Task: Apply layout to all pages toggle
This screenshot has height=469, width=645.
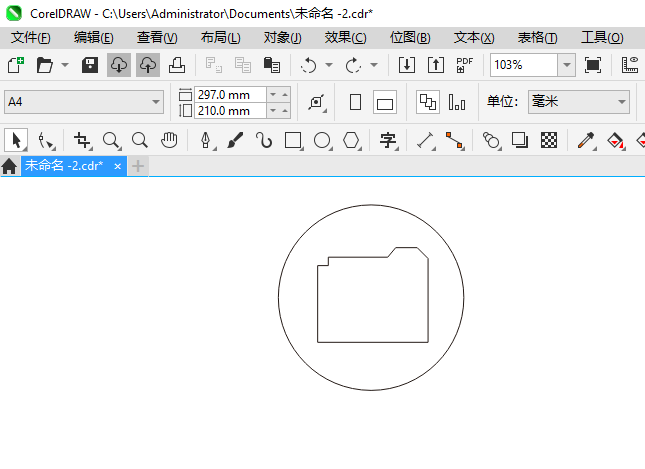Action: point(428,102)
